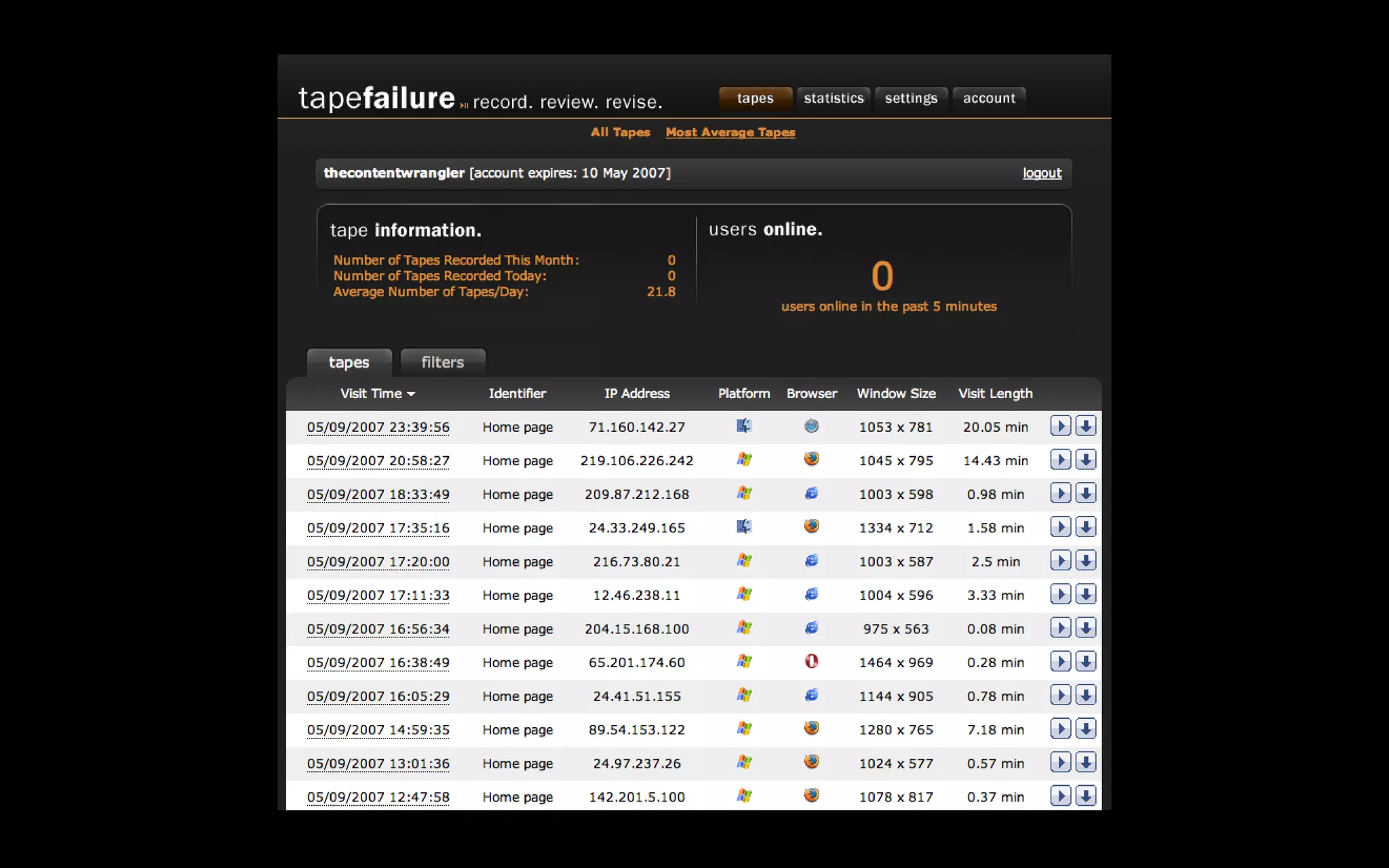Open the settings navigation tab

click(911, 98)
